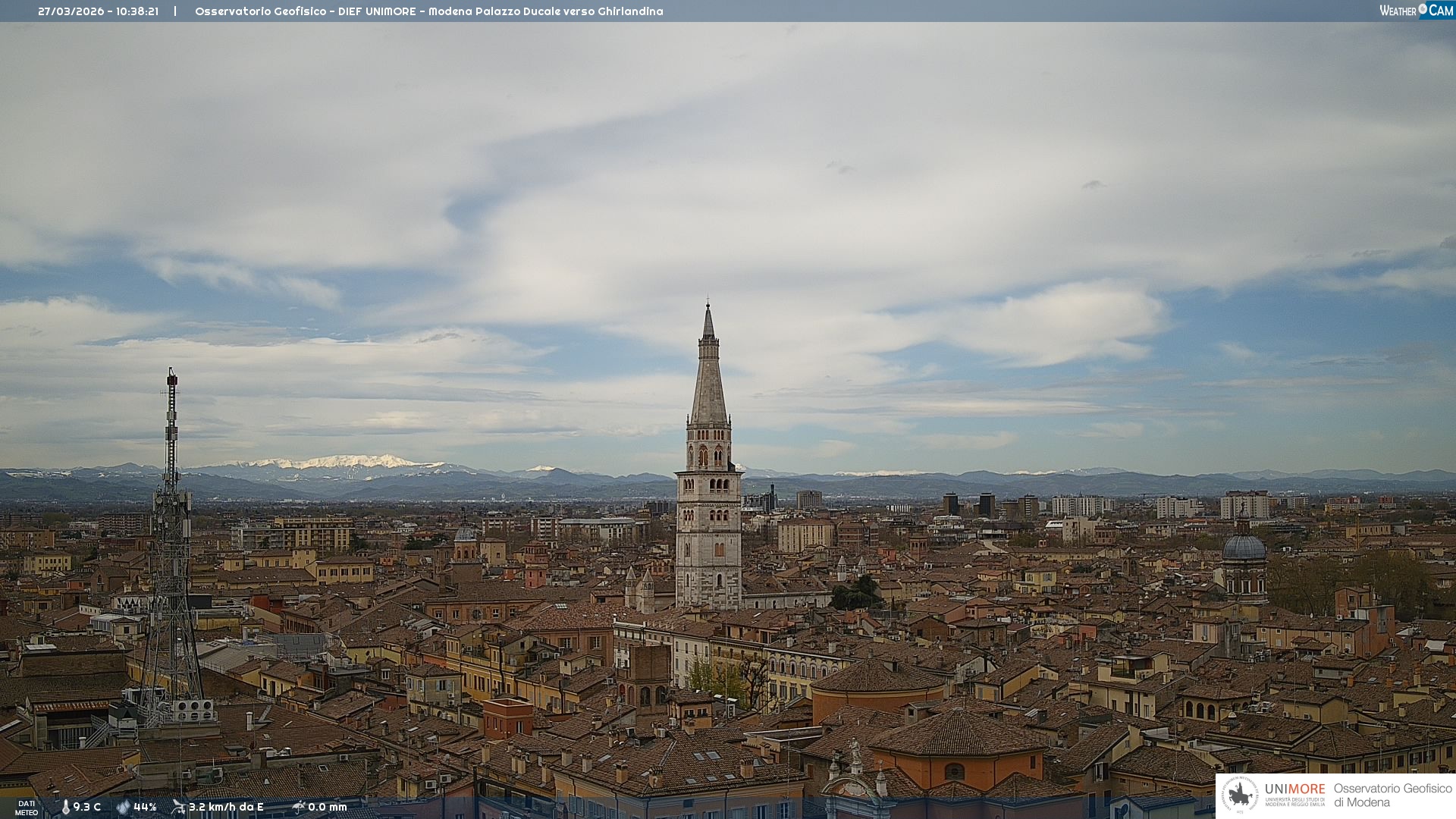The width and height of the screenshot is (1456, 819).
Task: Click the wind anemometer icon
Action: click(178, 807)
